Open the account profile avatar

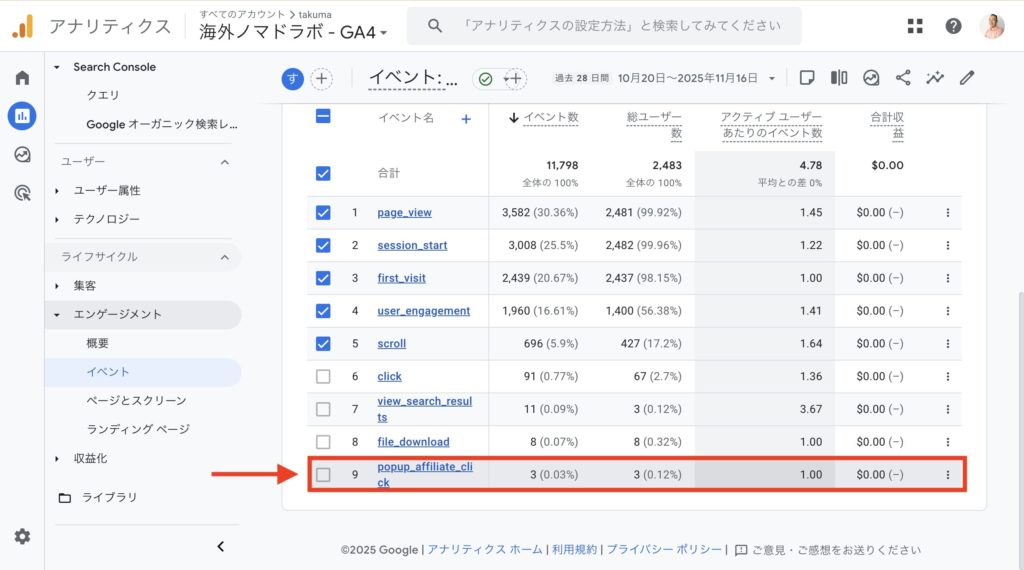click(x=992, y=26)
